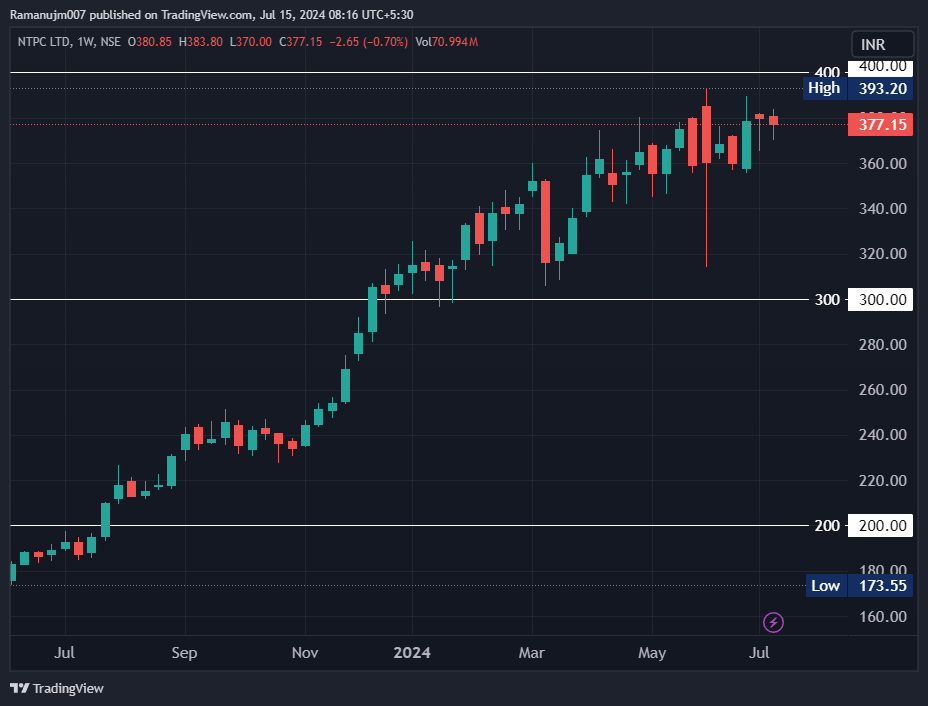928x706 pixels.
Task: Click the 360.00 price scale label
Action: click(882, 163)
